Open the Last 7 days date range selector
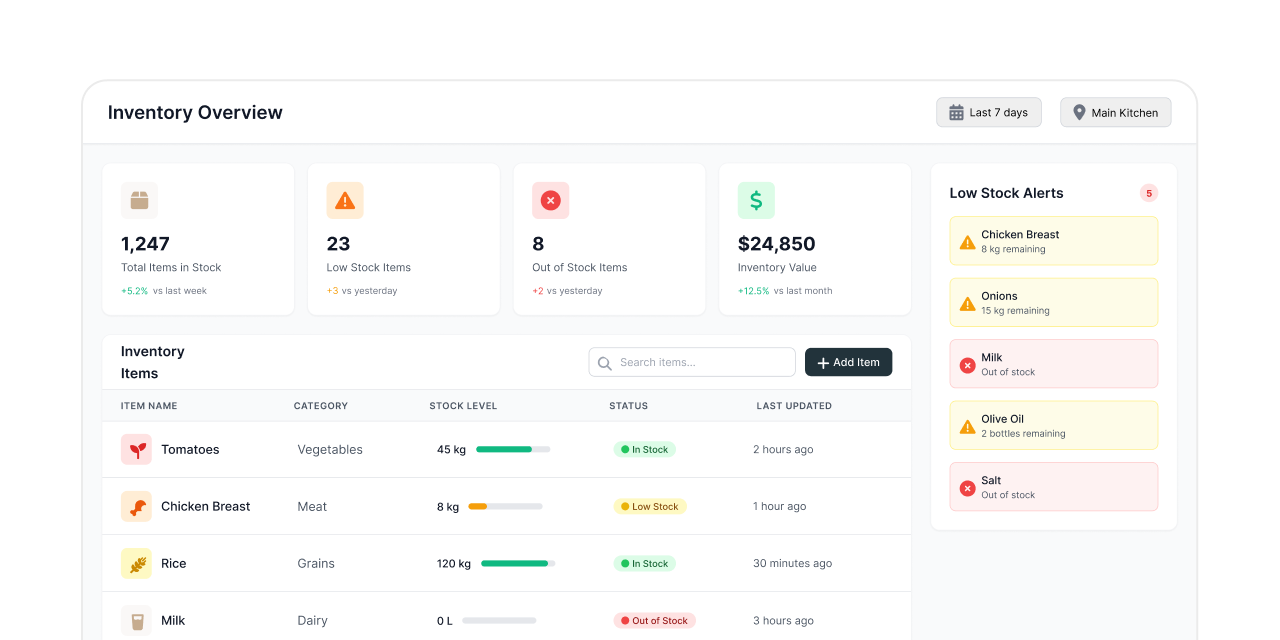 [988, 112]
